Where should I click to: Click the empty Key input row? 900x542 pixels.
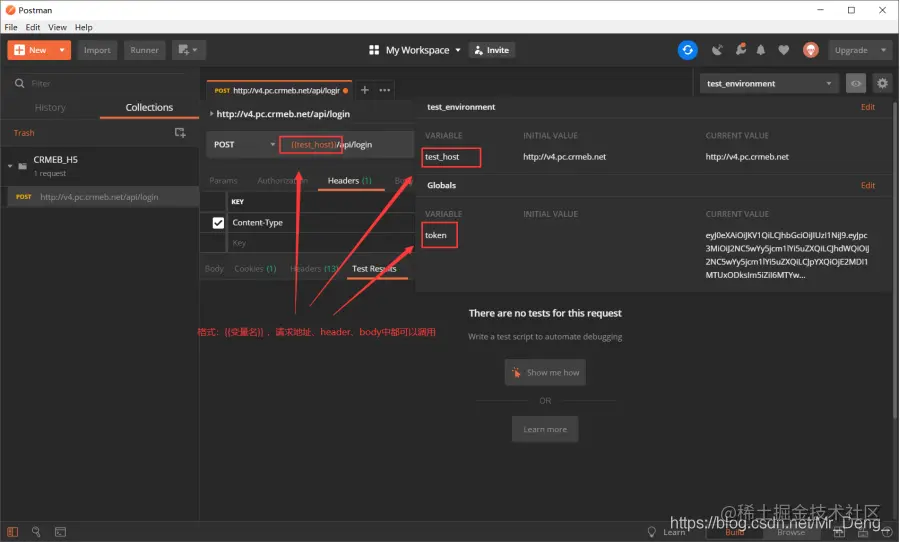coord(321,243)
